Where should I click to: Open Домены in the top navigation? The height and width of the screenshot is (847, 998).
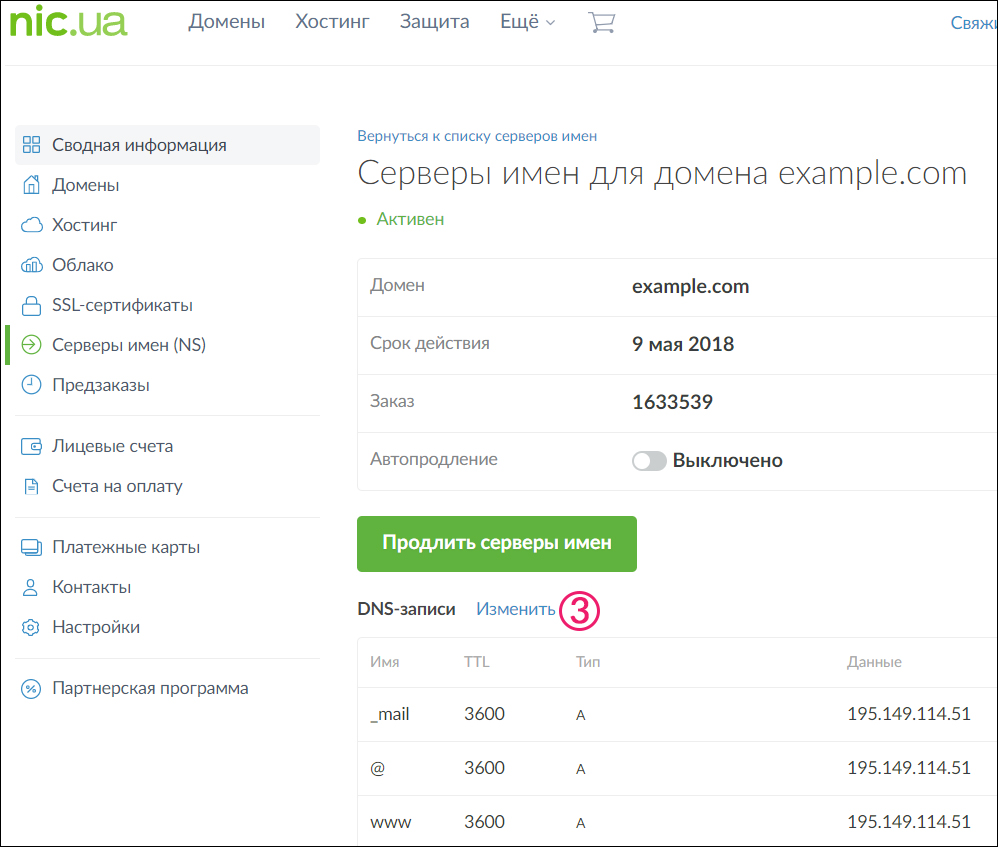click(x=226, y=22)
